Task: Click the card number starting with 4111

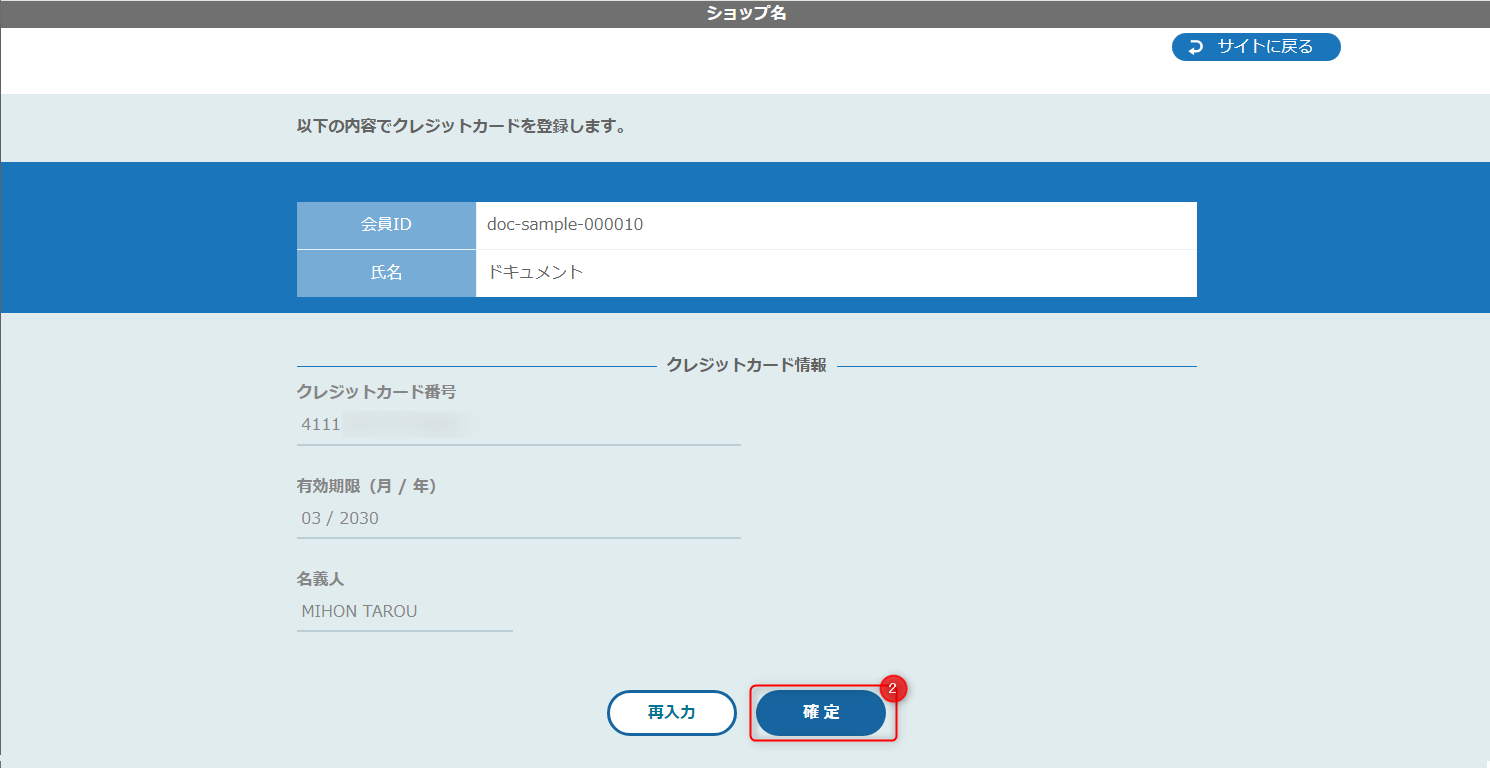Action: pos(321,425)
